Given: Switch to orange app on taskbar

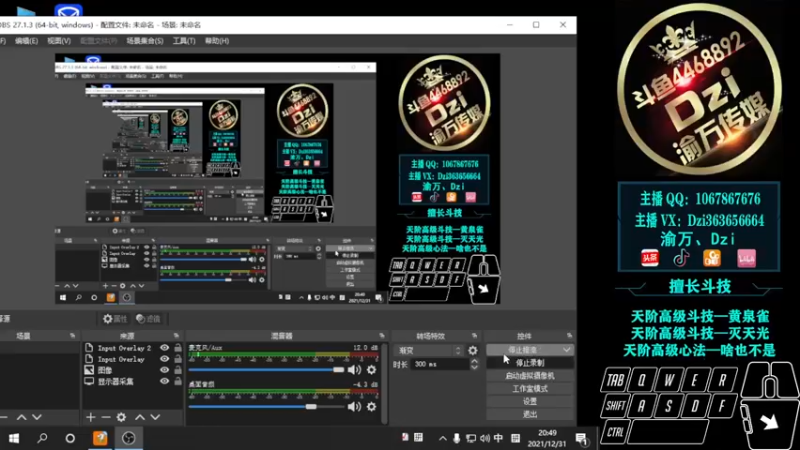Looking at the screenshot, I should click(x=100, y=438).
